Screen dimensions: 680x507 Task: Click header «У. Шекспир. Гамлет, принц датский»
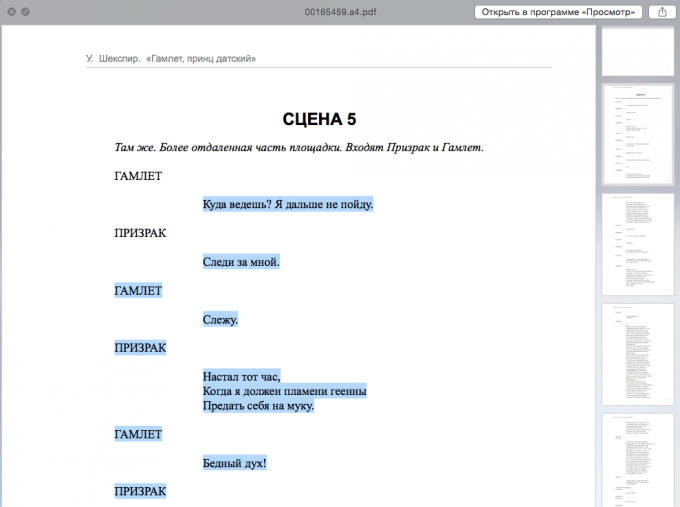[171, 59]
